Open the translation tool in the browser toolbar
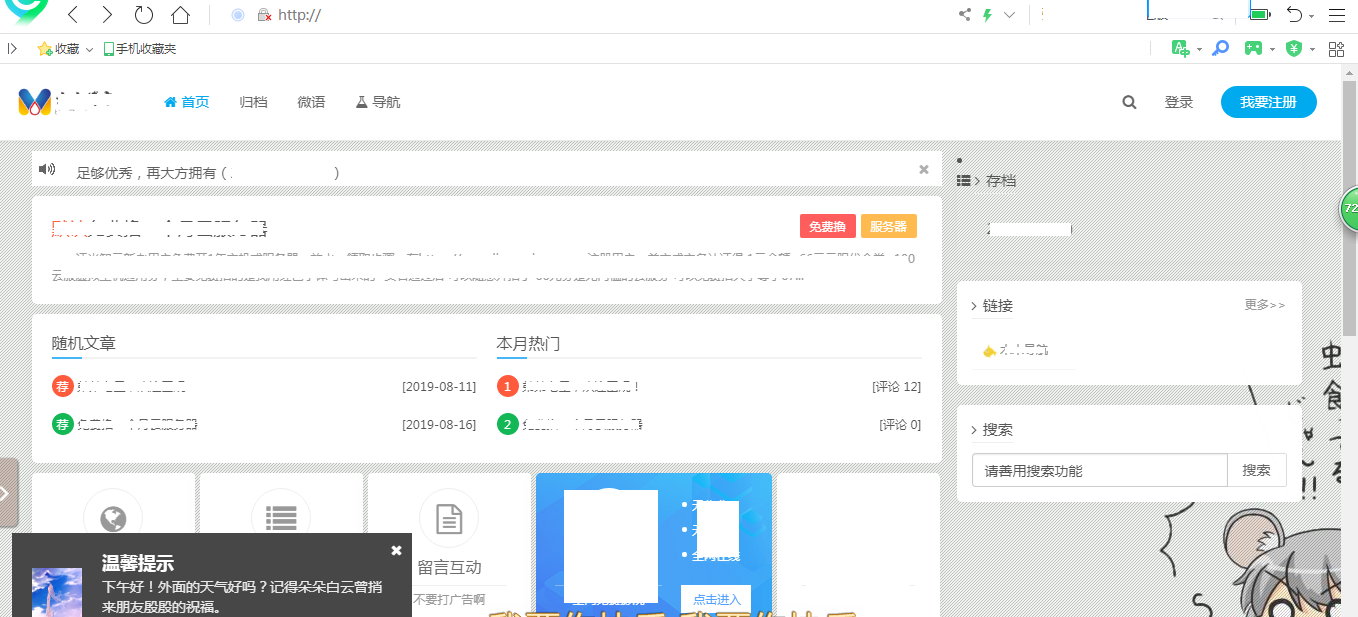 (x=1180, y=47)
